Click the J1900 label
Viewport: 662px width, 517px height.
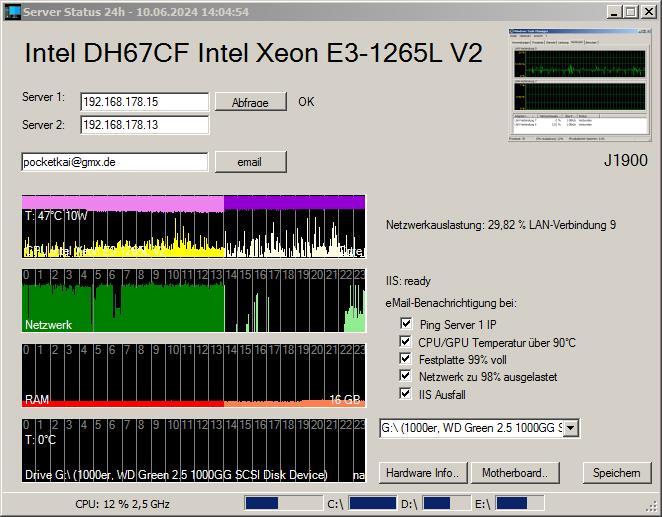tap(626, 160)
